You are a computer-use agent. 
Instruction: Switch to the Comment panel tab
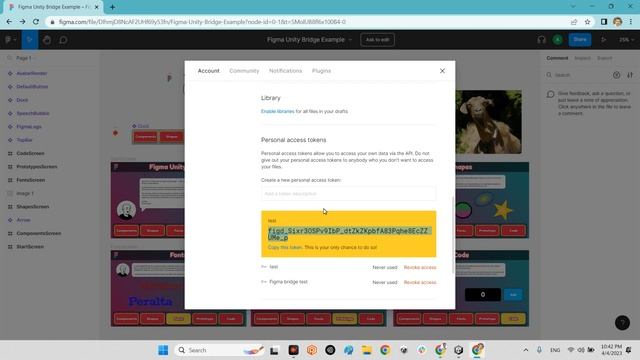coord(557,58)
